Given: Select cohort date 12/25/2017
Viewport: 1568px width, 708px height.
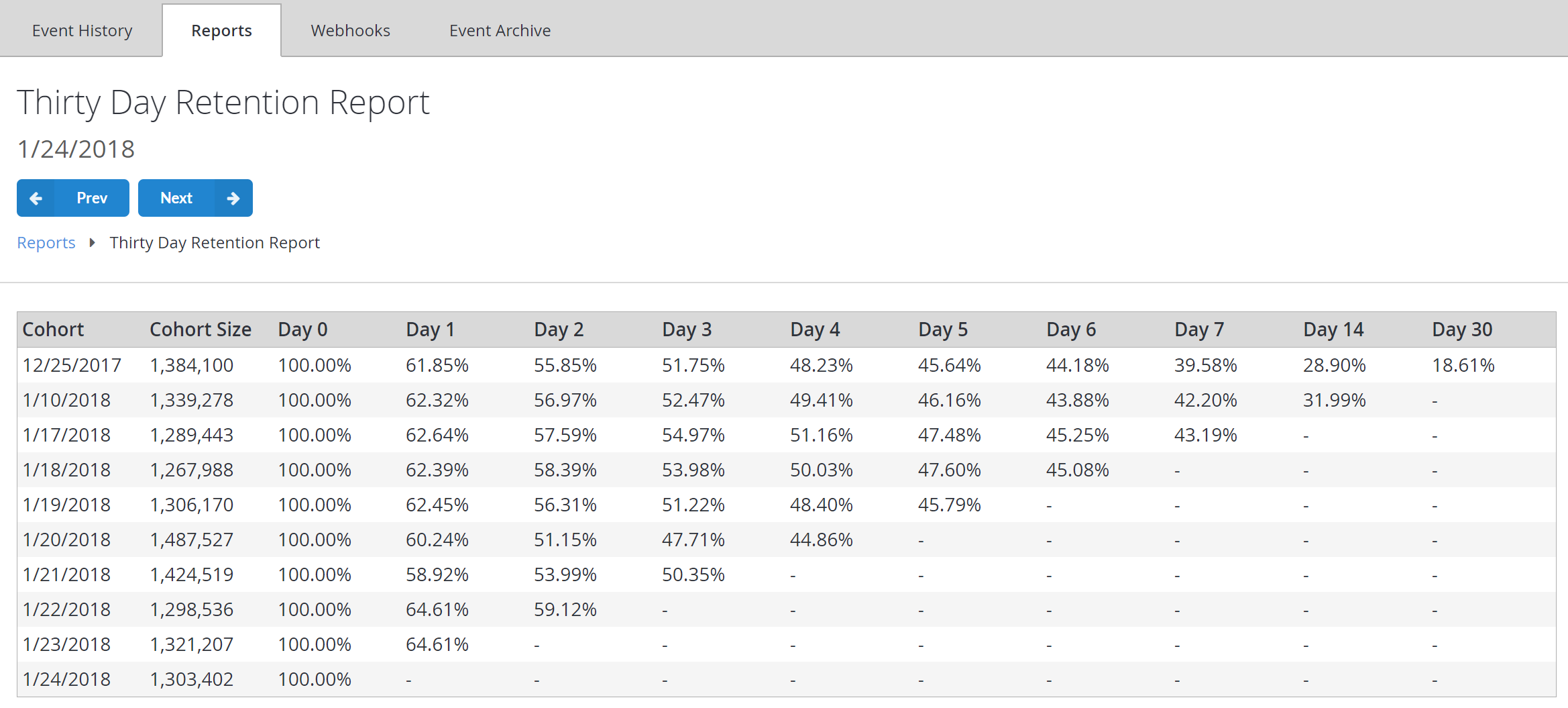Looking at the screenshot, I should pos(72,365).
